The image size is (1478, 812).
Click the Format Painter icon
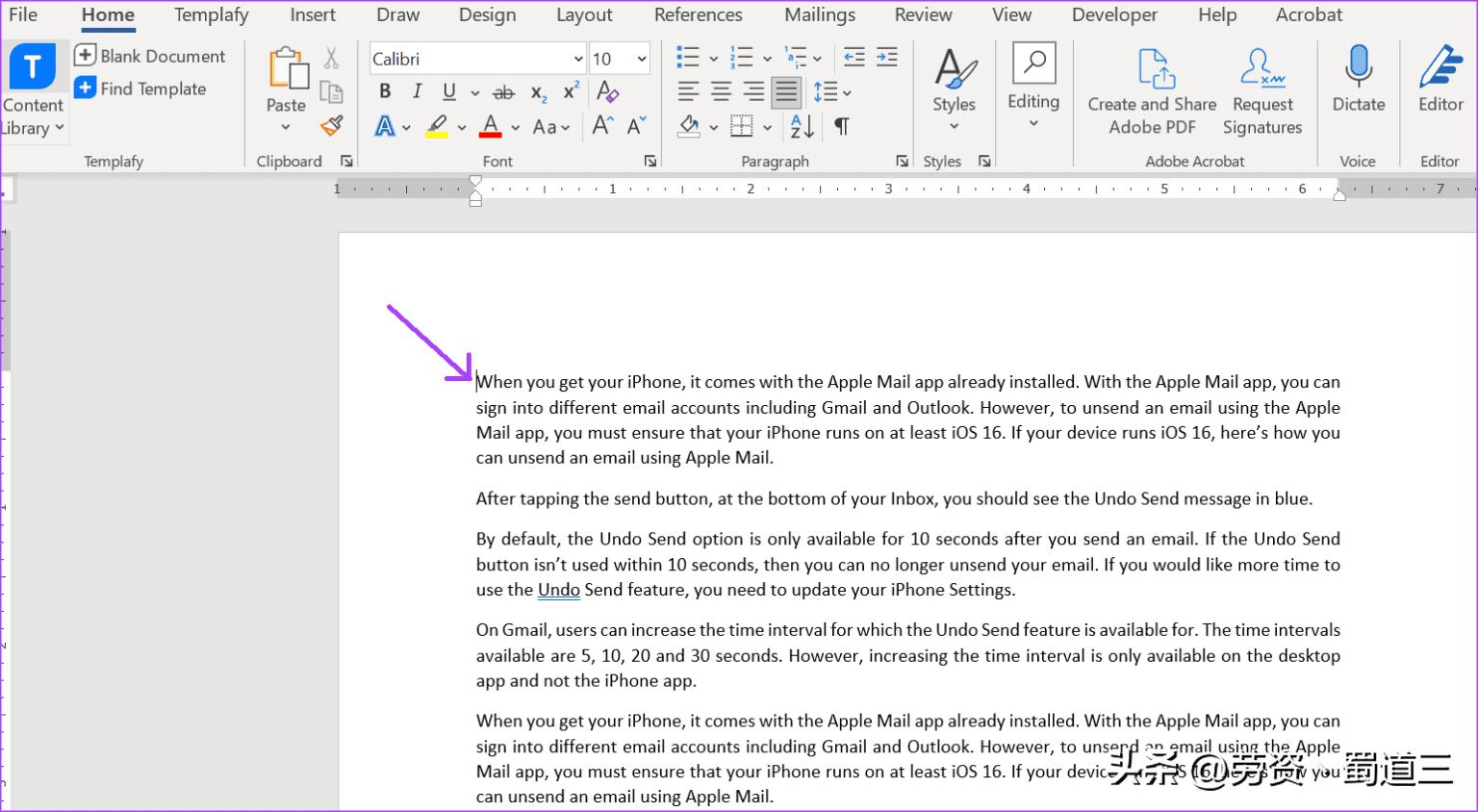tap(331, 126)
